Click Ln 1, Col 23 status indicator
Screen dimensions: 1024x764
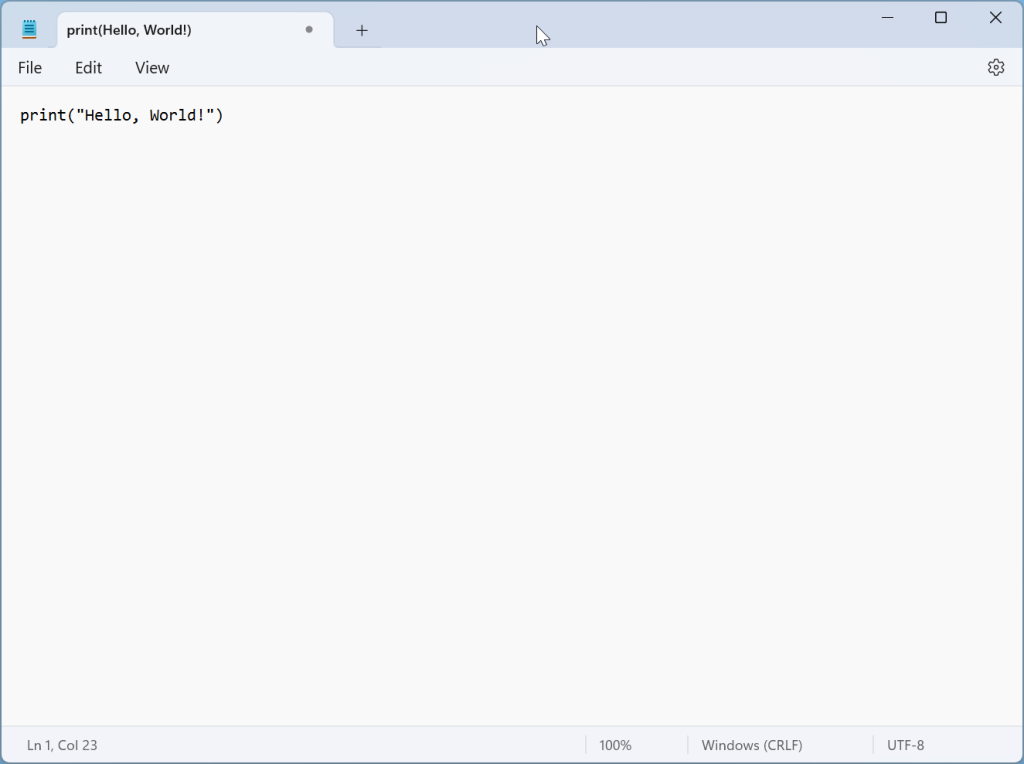click(62, 745)
